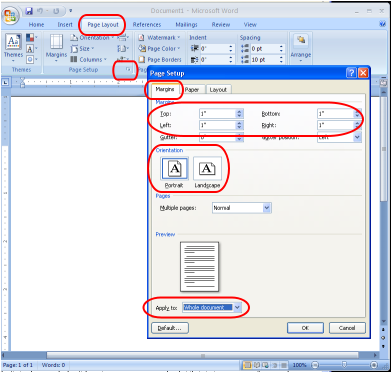Open the paper Size menu
Viewport: 392px width, 373px height.
pos(82,49)
